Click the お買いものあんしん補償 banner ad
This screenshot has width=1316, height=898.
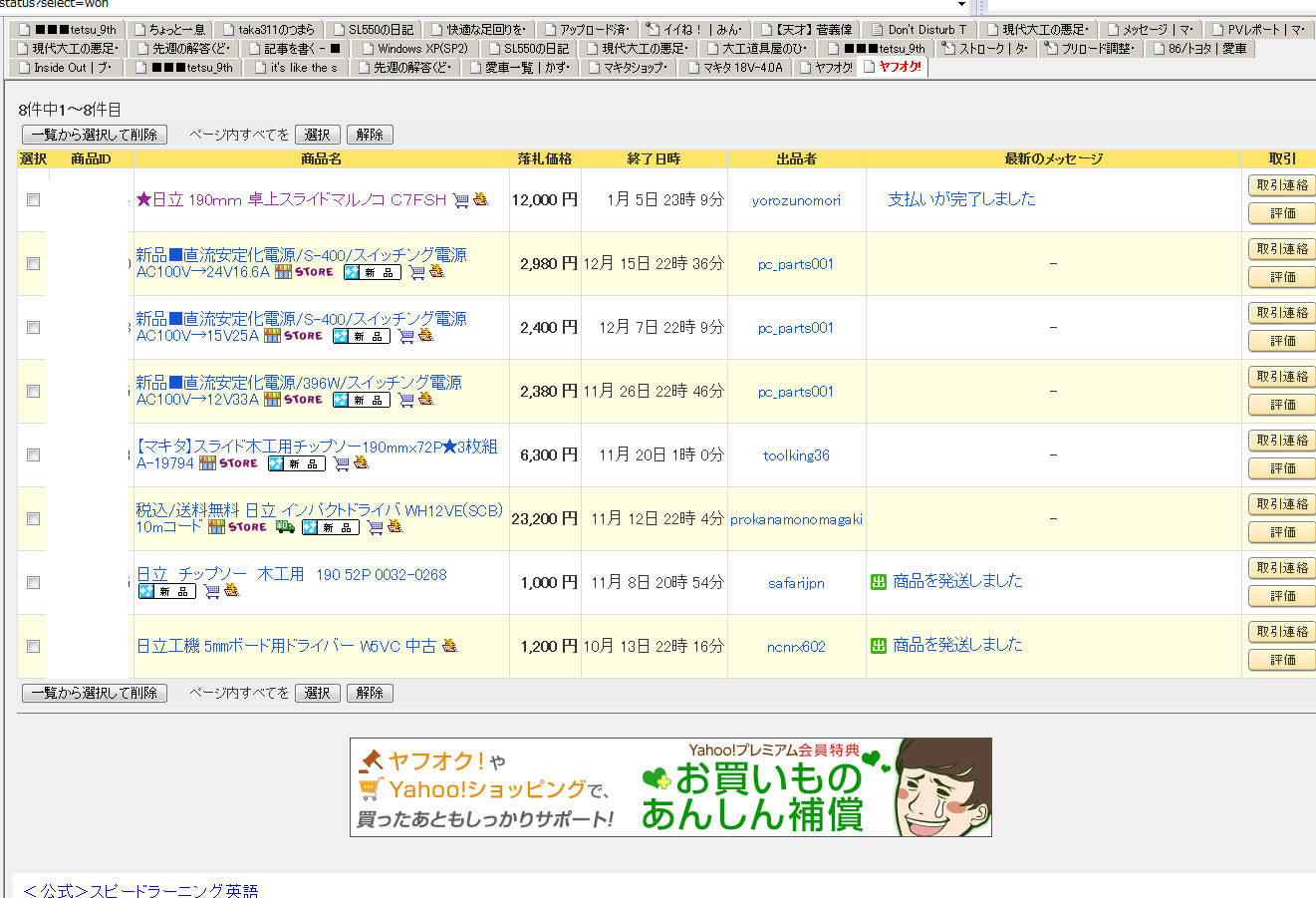tap(669, 787)
